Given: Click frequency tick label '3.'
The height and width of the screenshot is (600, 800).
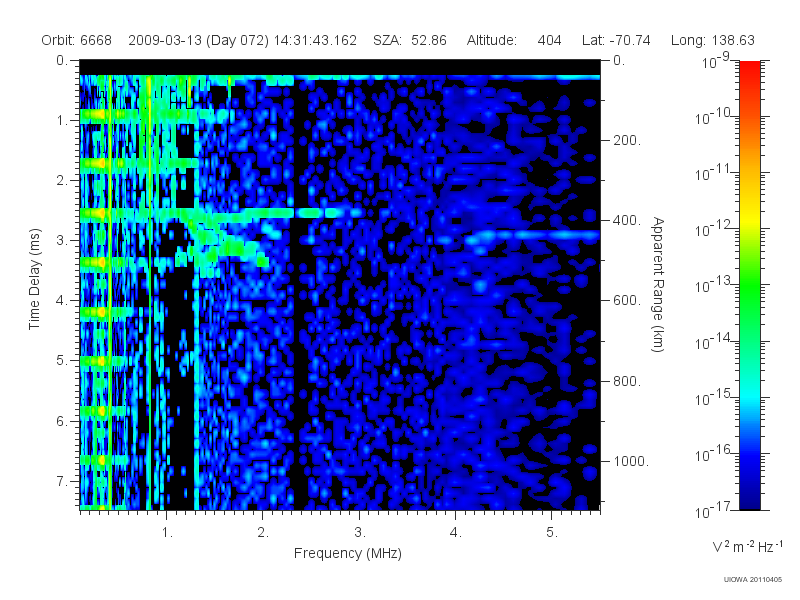Looking at the screenshot, I should 360,533.
